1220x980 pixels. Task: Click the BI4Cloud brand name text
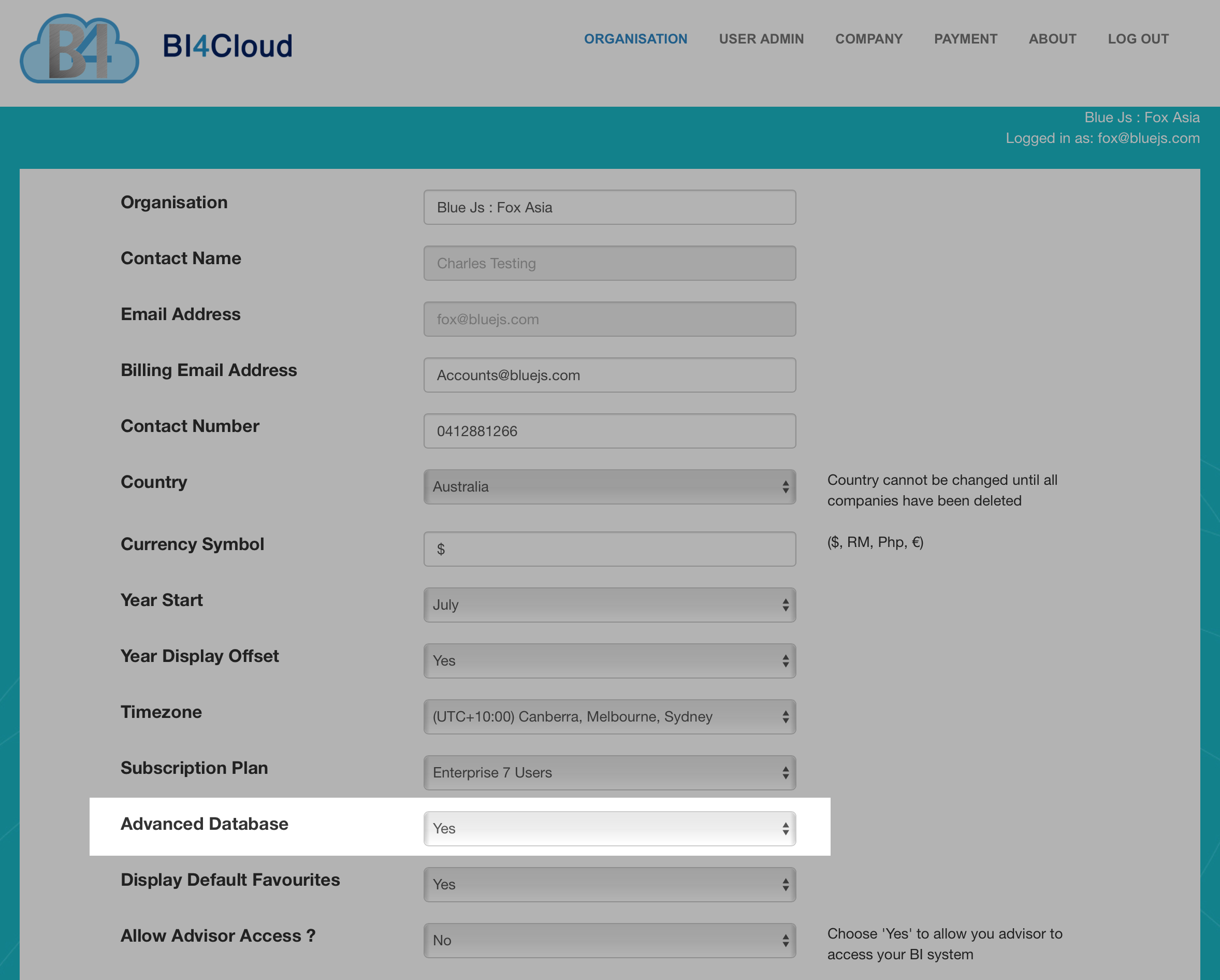pyautogui.click(x=227, y=46)
